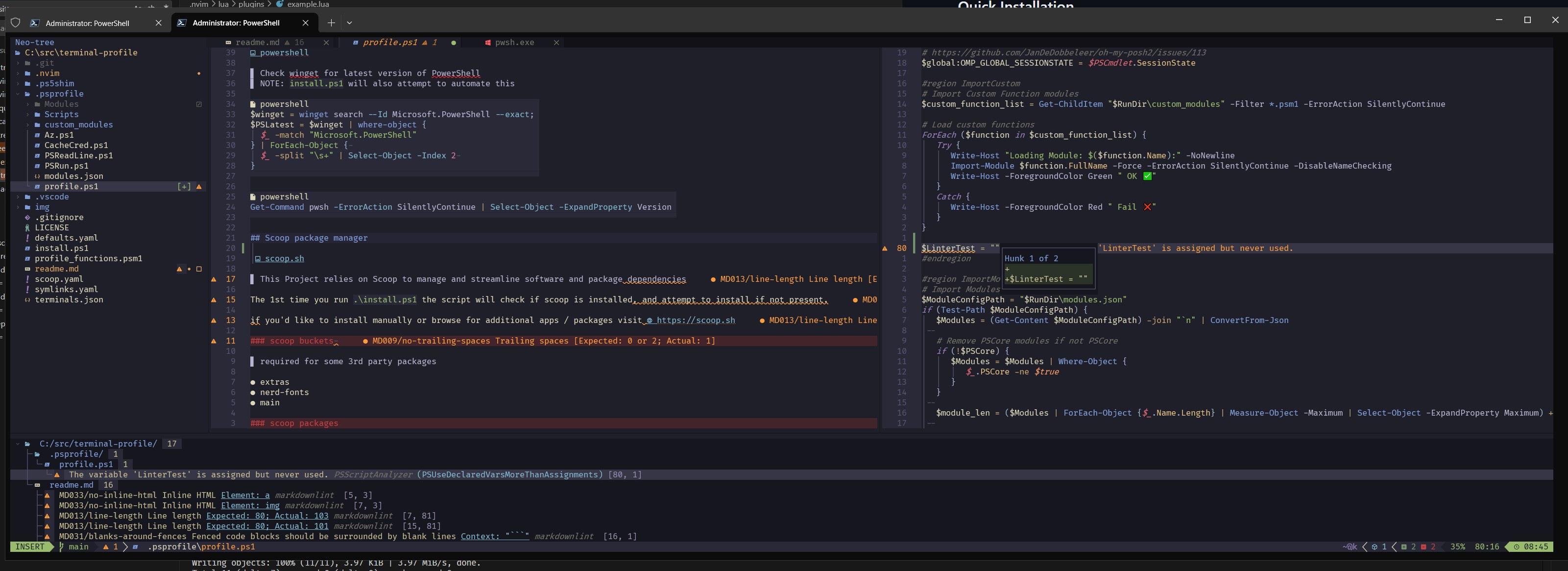Screen dimensions: 1568x571
Task: Select the readme.md buffer tab
Action: [x=257, y=43]
